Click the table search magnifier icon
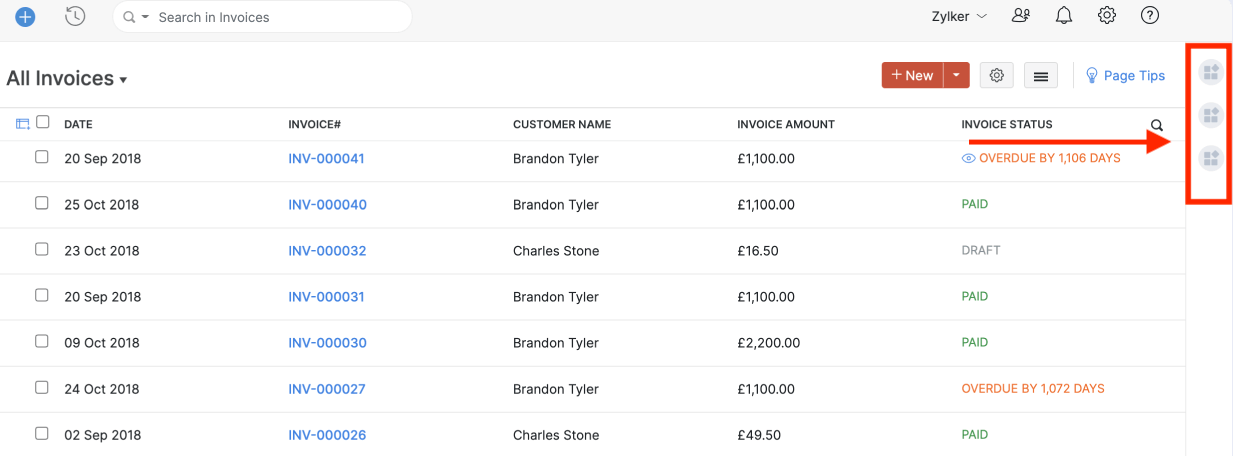 pyautogui.click(x=1157, y=125)
